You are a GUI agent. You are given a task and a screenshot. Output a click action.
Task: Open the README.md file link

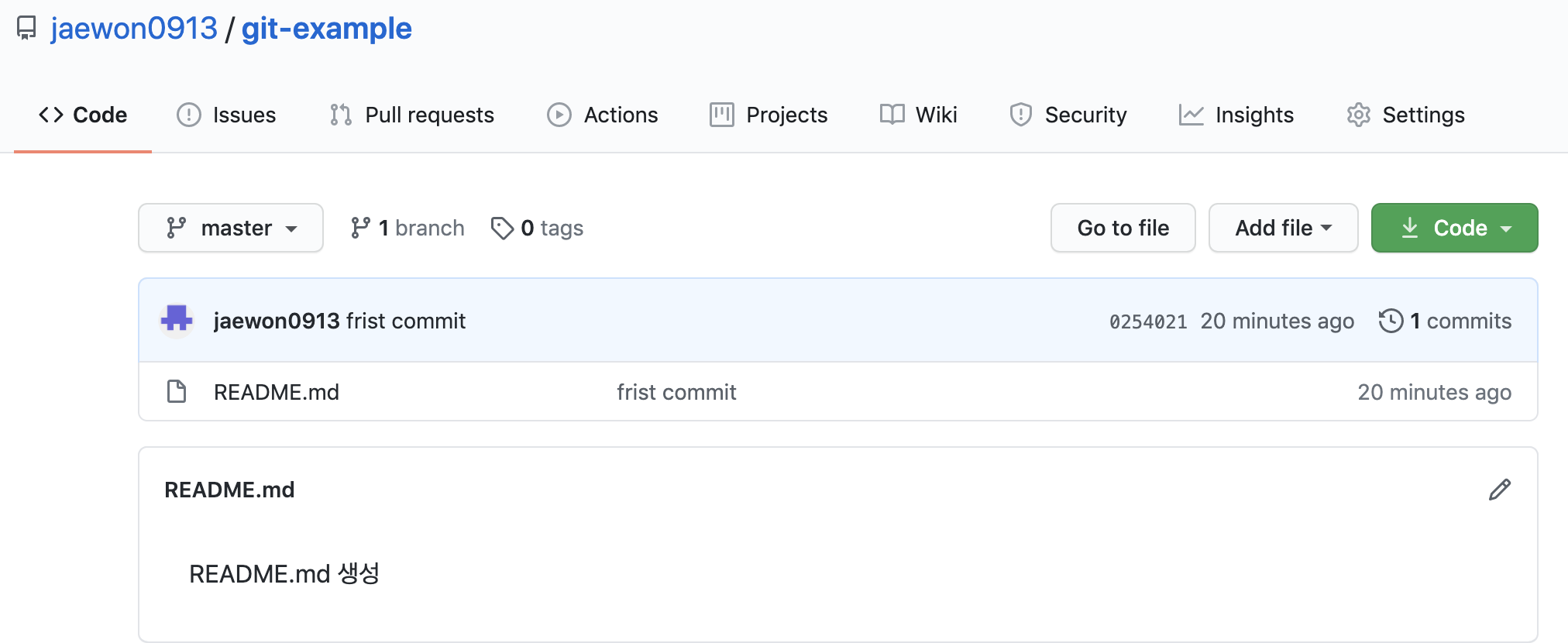[277, 392]
